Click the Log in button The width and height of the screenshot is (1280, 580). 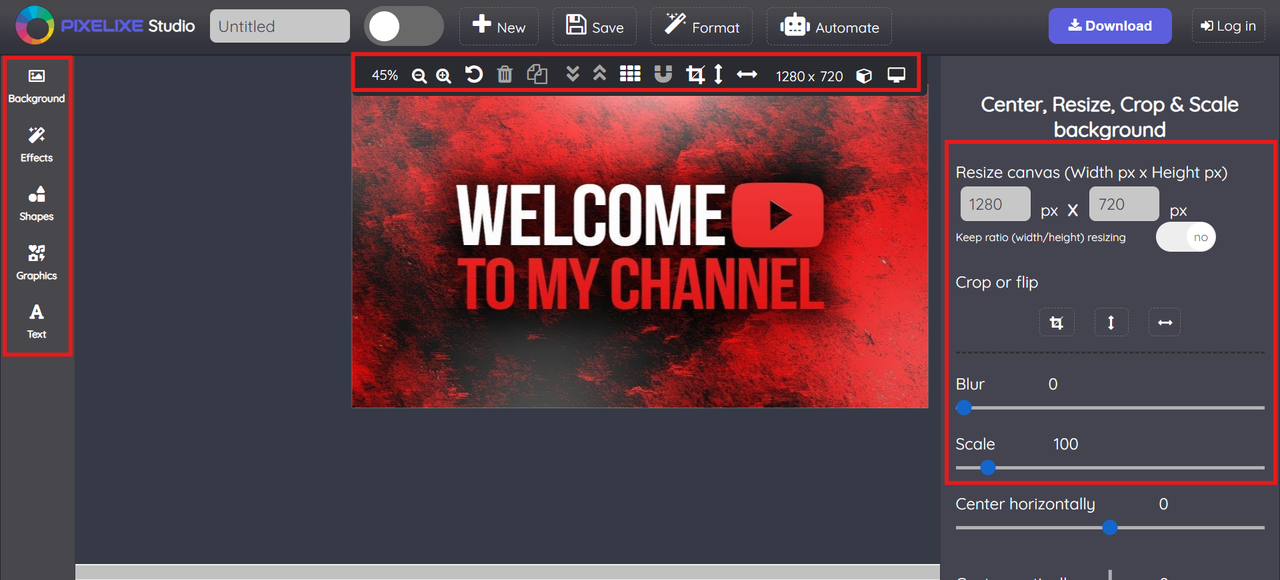tap(1228, 26)
